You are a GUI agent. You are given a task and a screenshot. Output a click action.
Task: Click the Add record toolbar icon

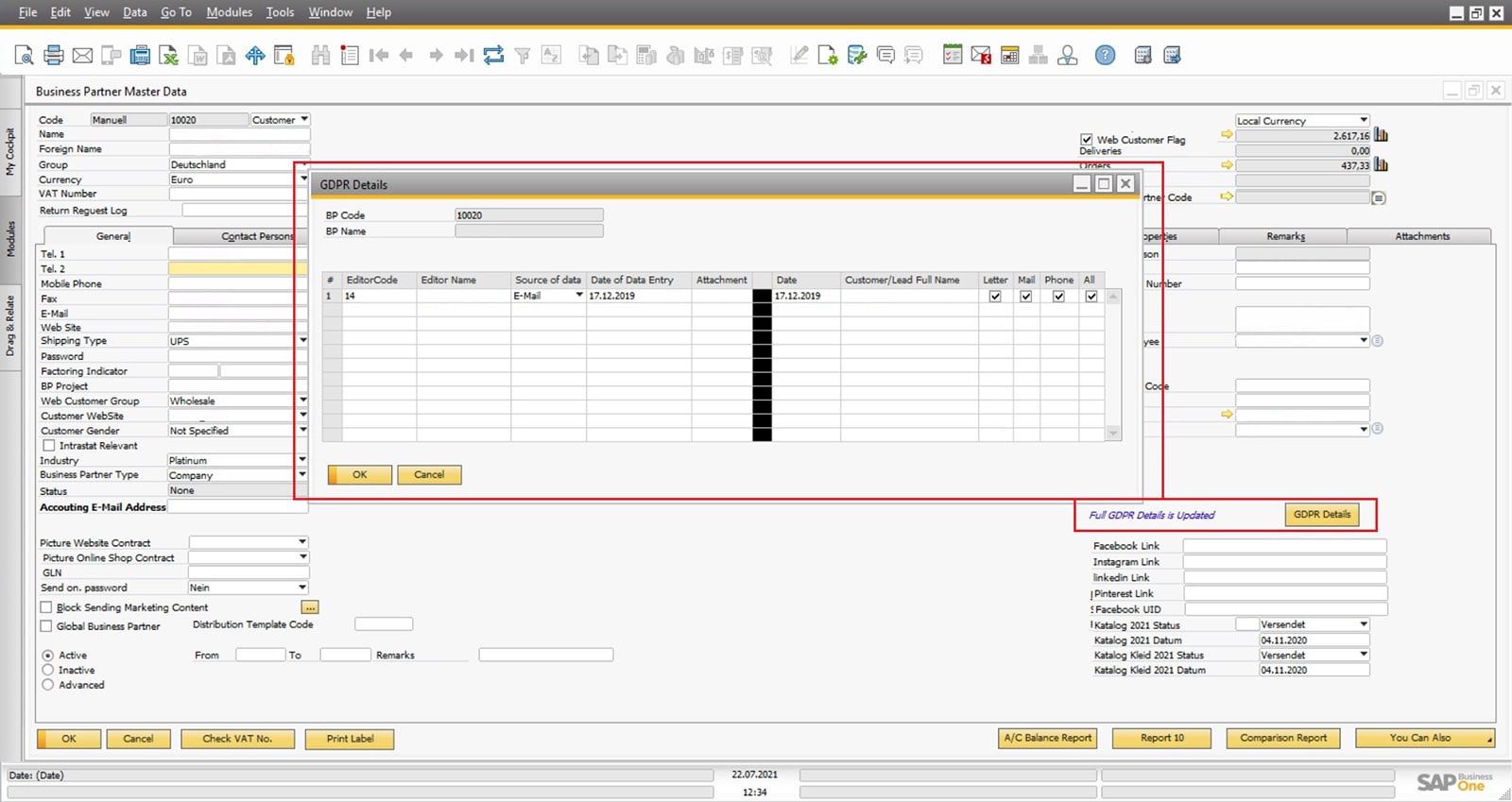pos(350,56)
